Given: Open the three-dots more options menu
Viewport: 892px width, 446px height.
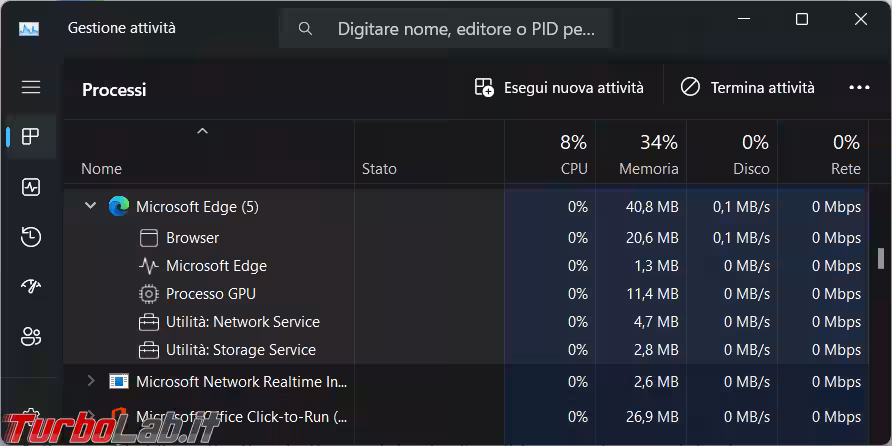Looking at the screenshot, I should 859,88.
